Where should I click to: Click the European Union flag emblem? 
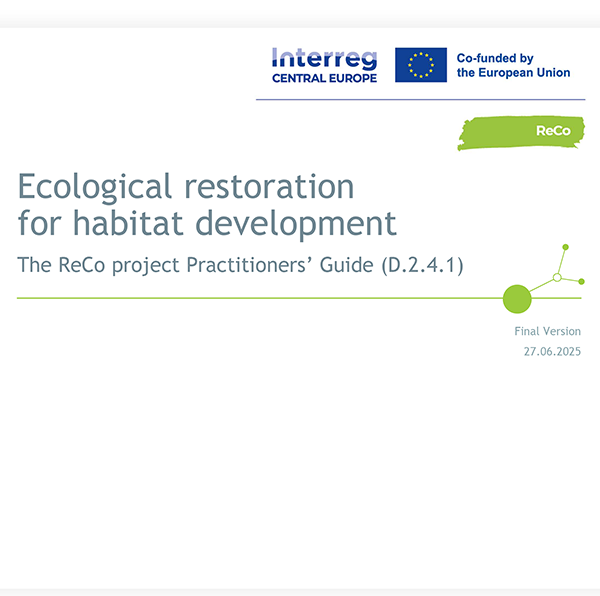420,65
